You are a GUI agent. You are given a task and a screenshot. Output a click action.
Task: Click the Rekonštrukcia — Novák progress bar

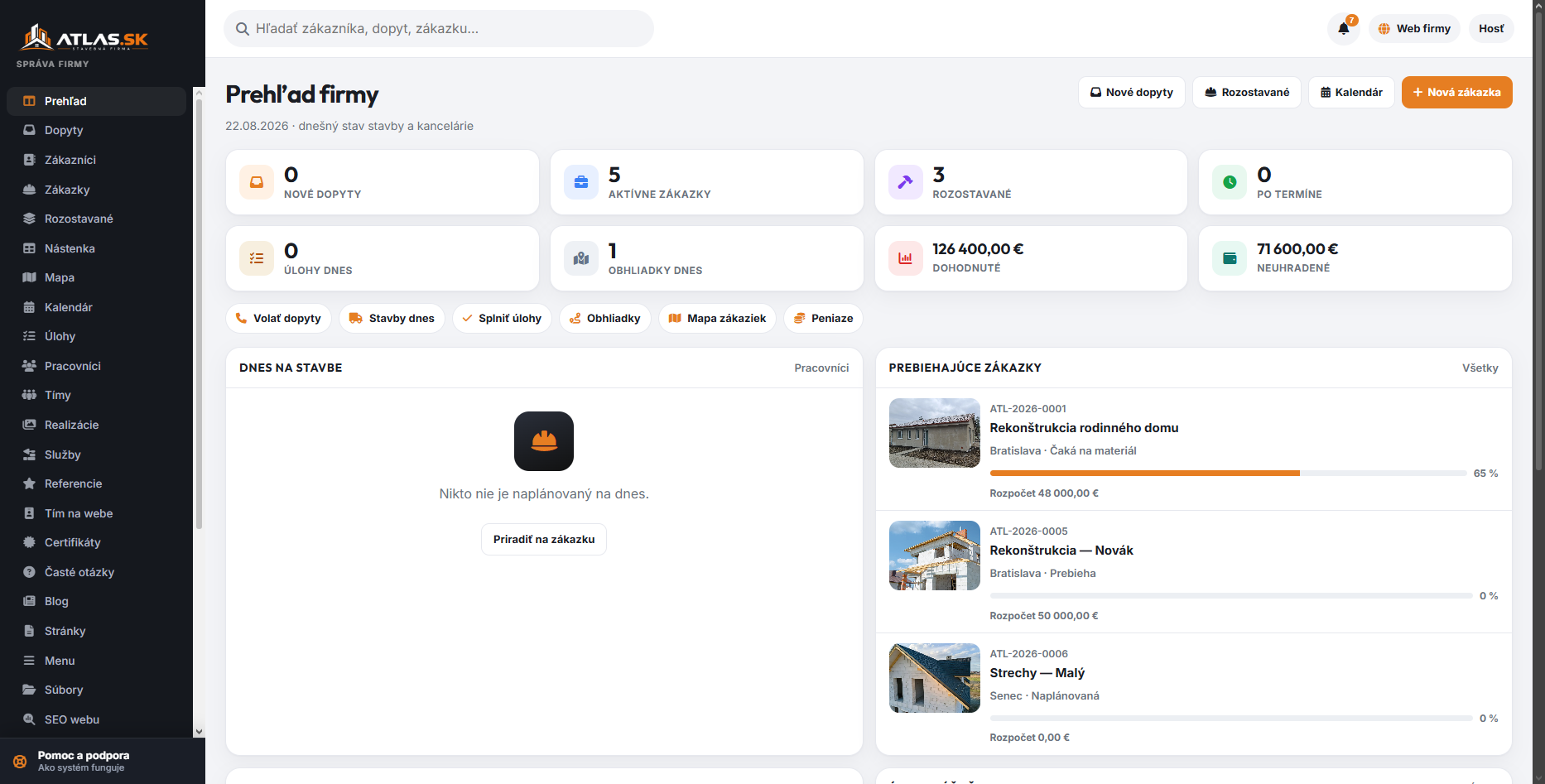1231,596
